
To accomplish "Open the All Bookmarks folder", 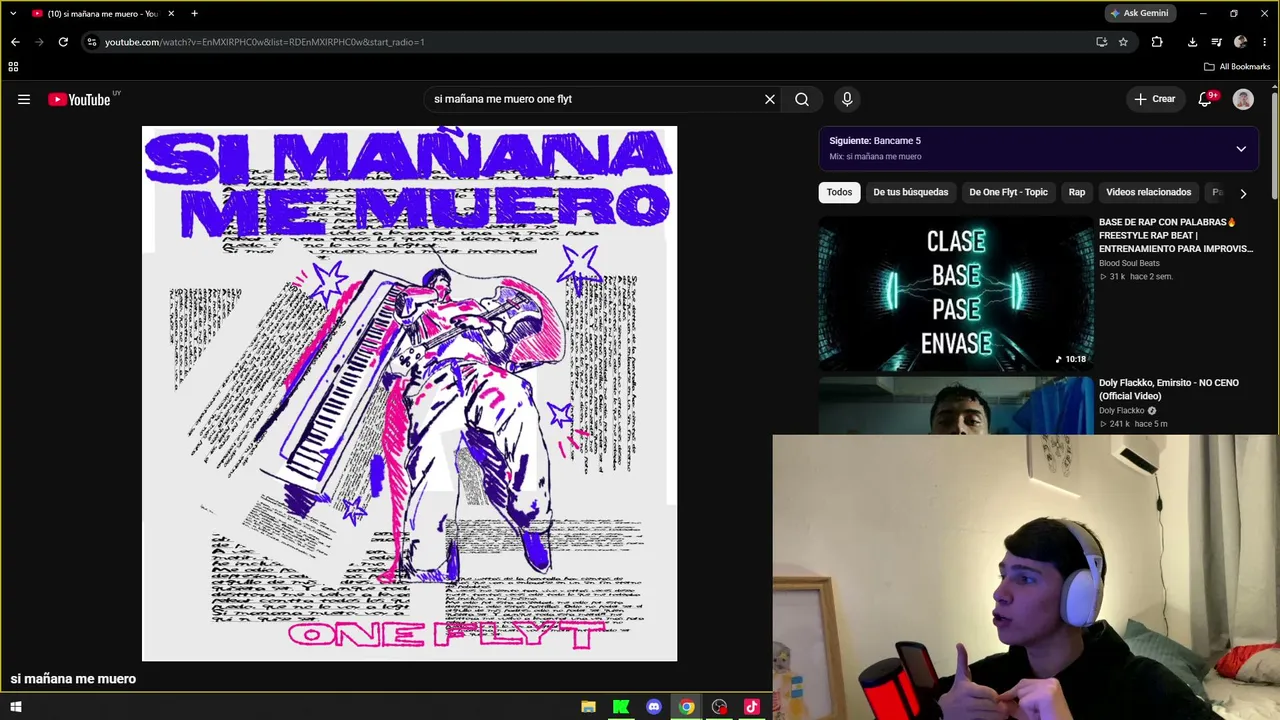I will tap(1237, 67).
